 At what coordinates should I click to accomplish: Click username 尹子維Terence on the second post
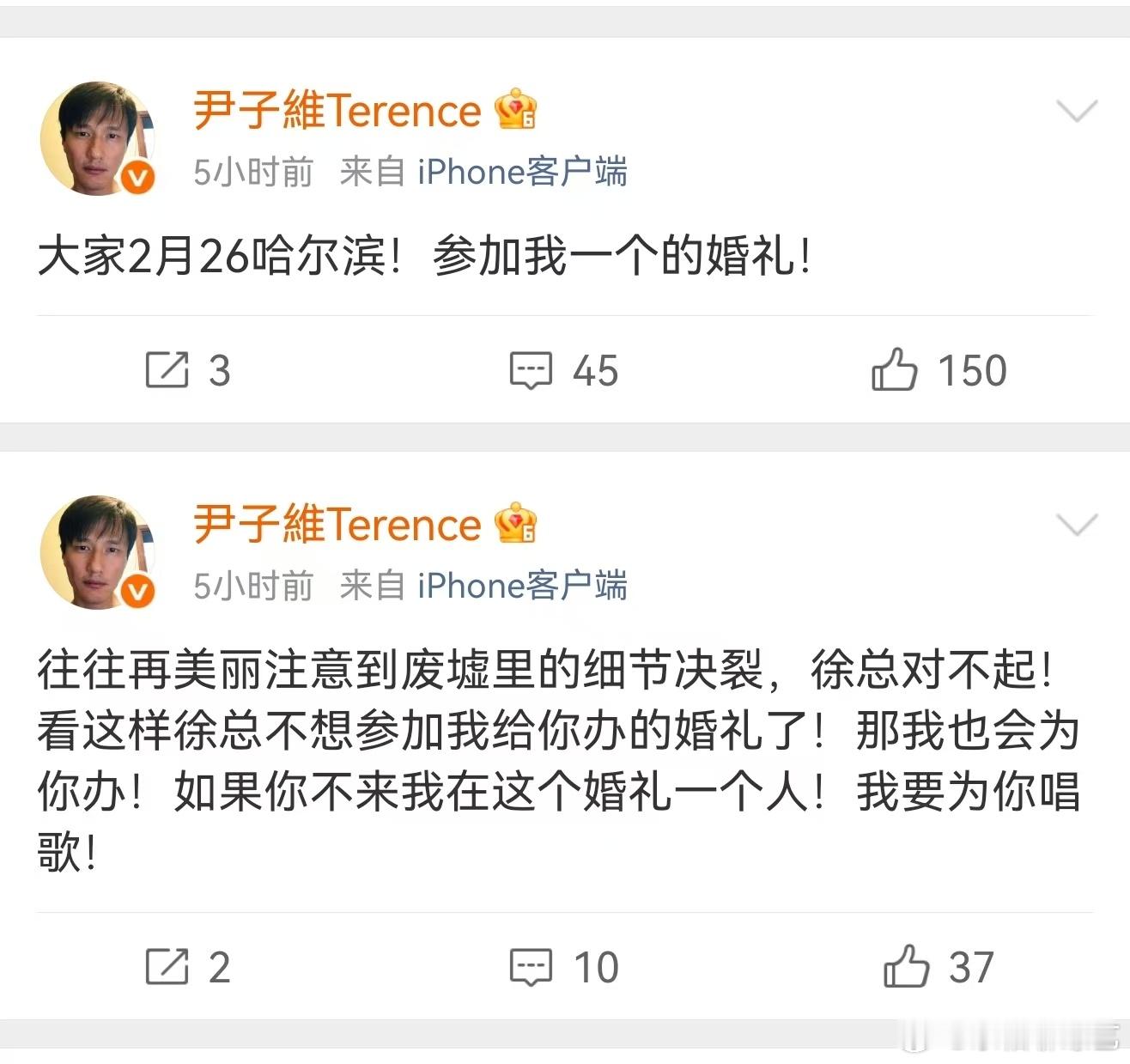point(335,523)
